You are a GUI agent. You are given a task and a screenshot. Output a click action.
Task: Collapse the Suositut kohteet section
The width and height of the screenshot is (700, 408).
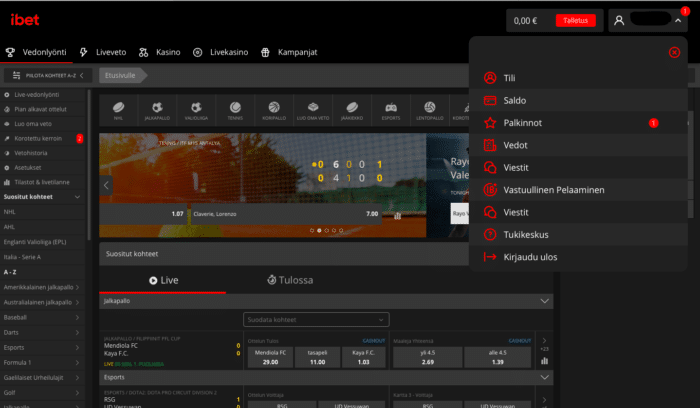click(x=77, y=197)
